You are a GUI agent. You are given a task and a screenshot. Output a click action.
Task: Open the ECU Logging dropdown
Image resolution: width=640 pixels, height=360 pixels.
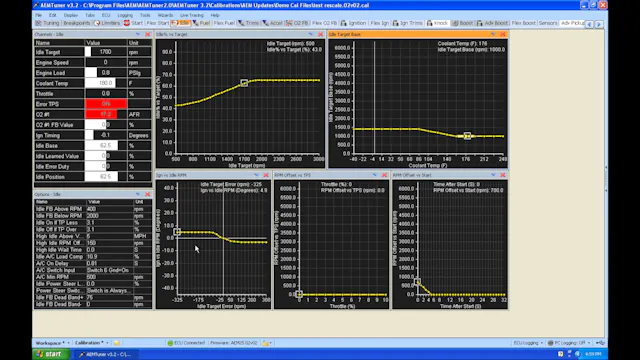528,343
